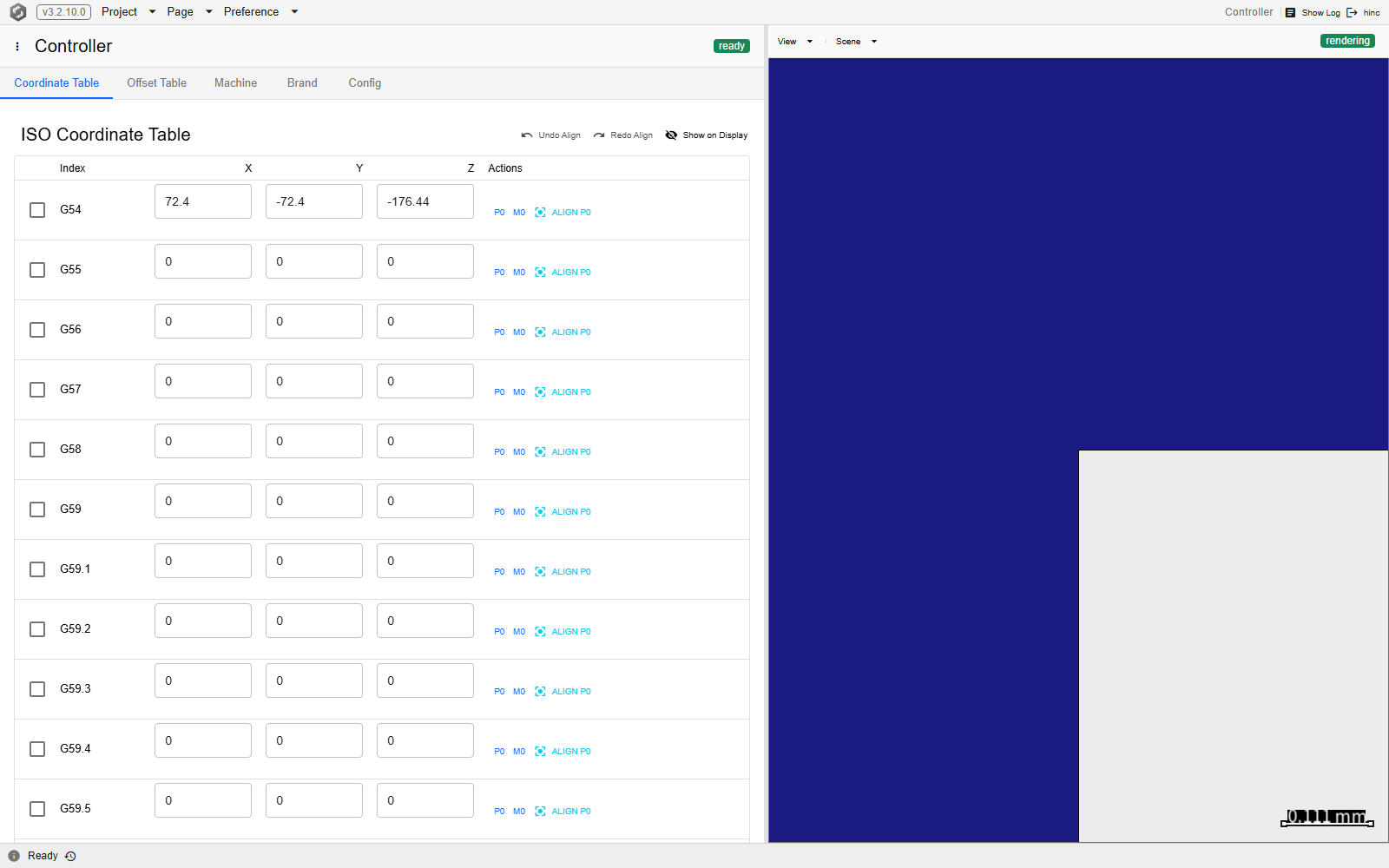1389x868 pixels.
Task: Open the Preference dropdown menu
Action: coord(260,12)
